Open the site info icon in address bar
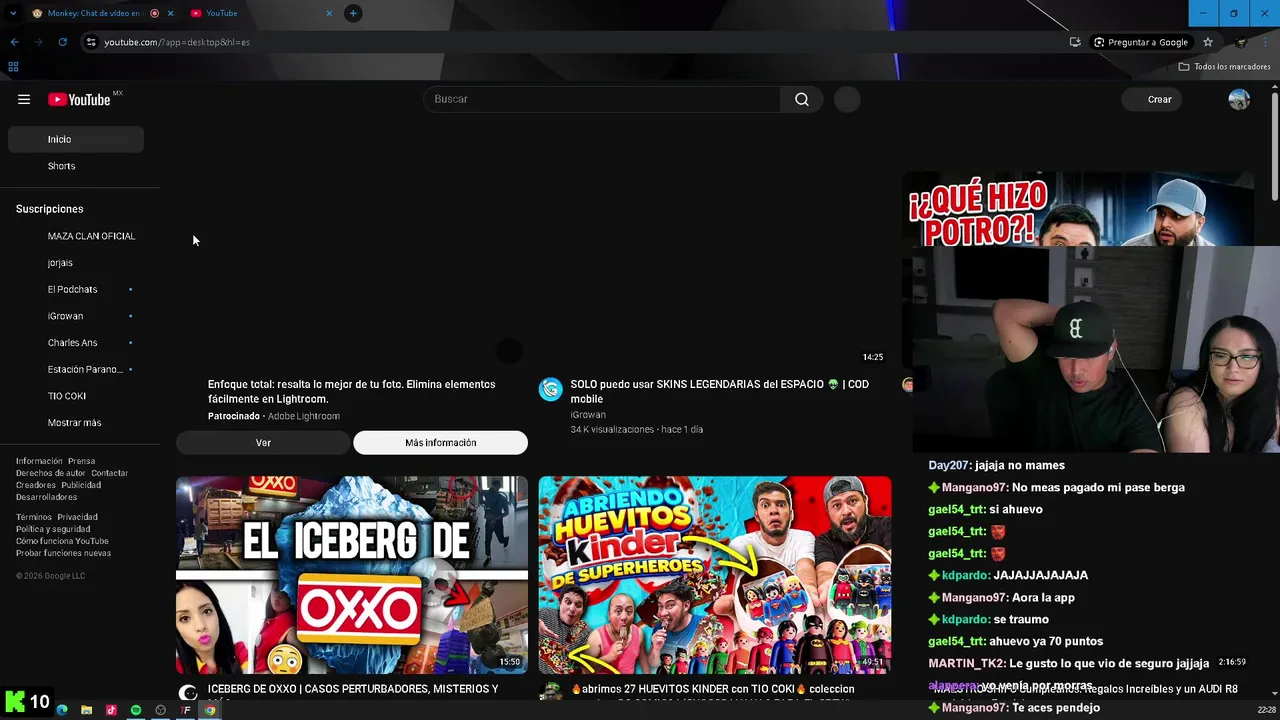1280x720 pixels. (91, 42)
